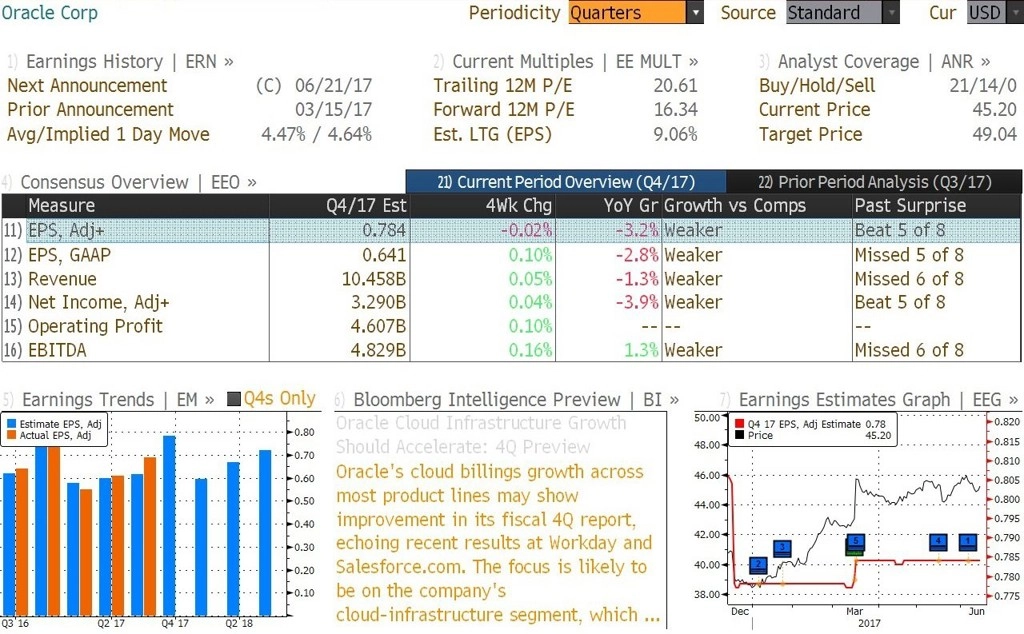
Task: Select the 14) Net Income, Adj+ row
Action: pos(511,302)
